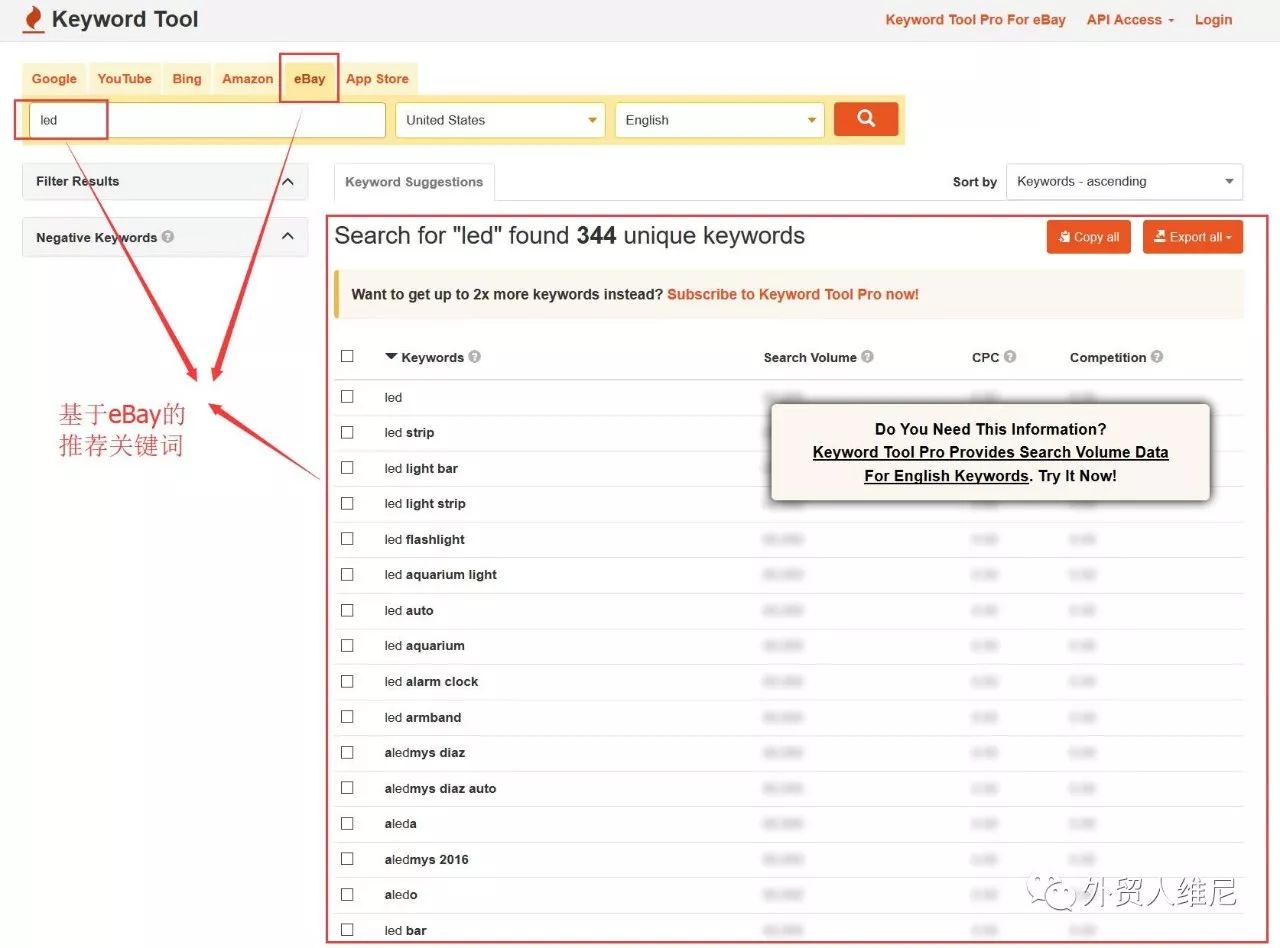This screenshot has height=948, width=1280.
Task: Toggle the select-all keywords checkbox
Action: click(347, 356)
